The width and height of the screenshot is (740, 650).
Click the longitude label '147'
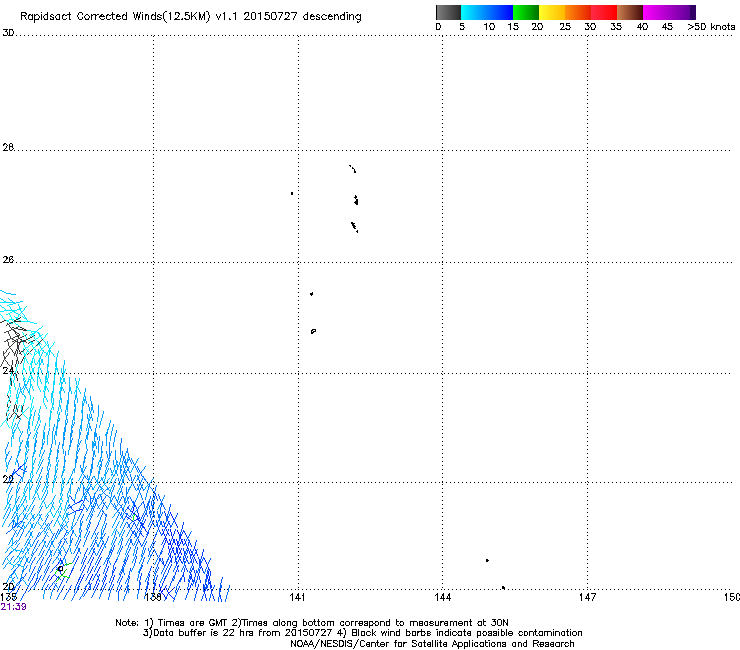(x=587, y=597)
